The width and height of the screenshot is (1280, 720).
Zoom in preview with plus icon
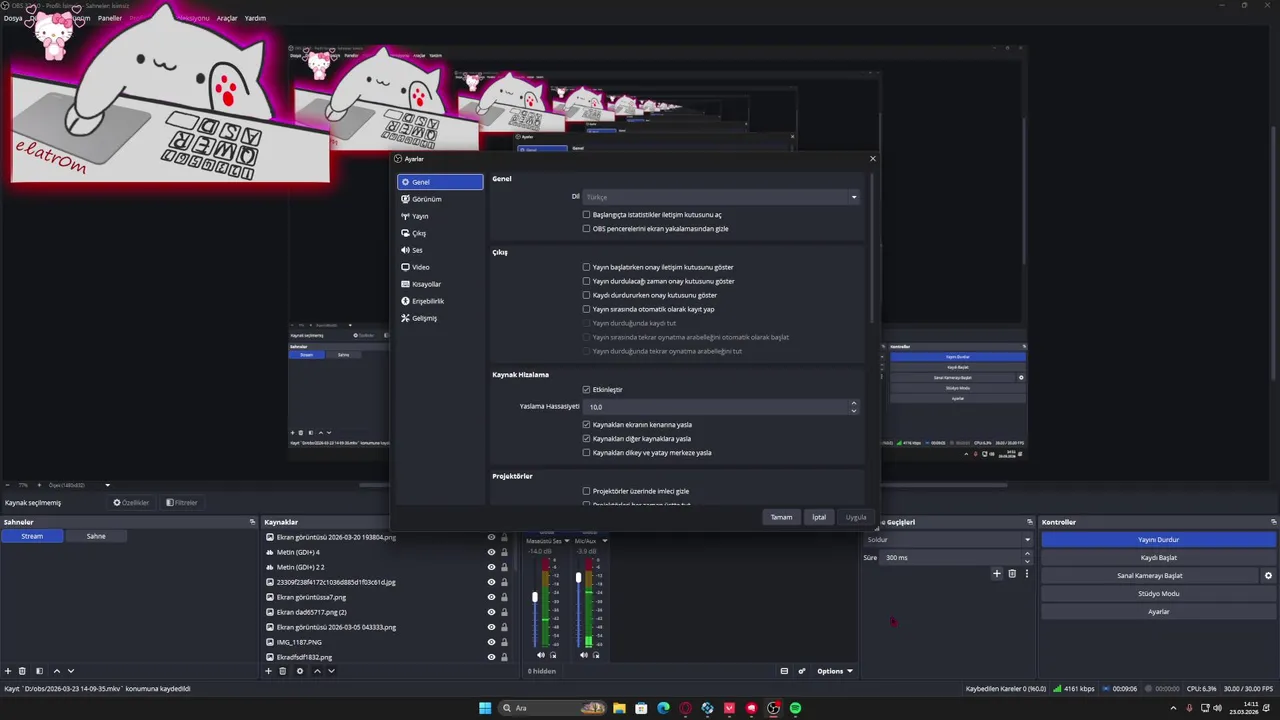[40, 485]
